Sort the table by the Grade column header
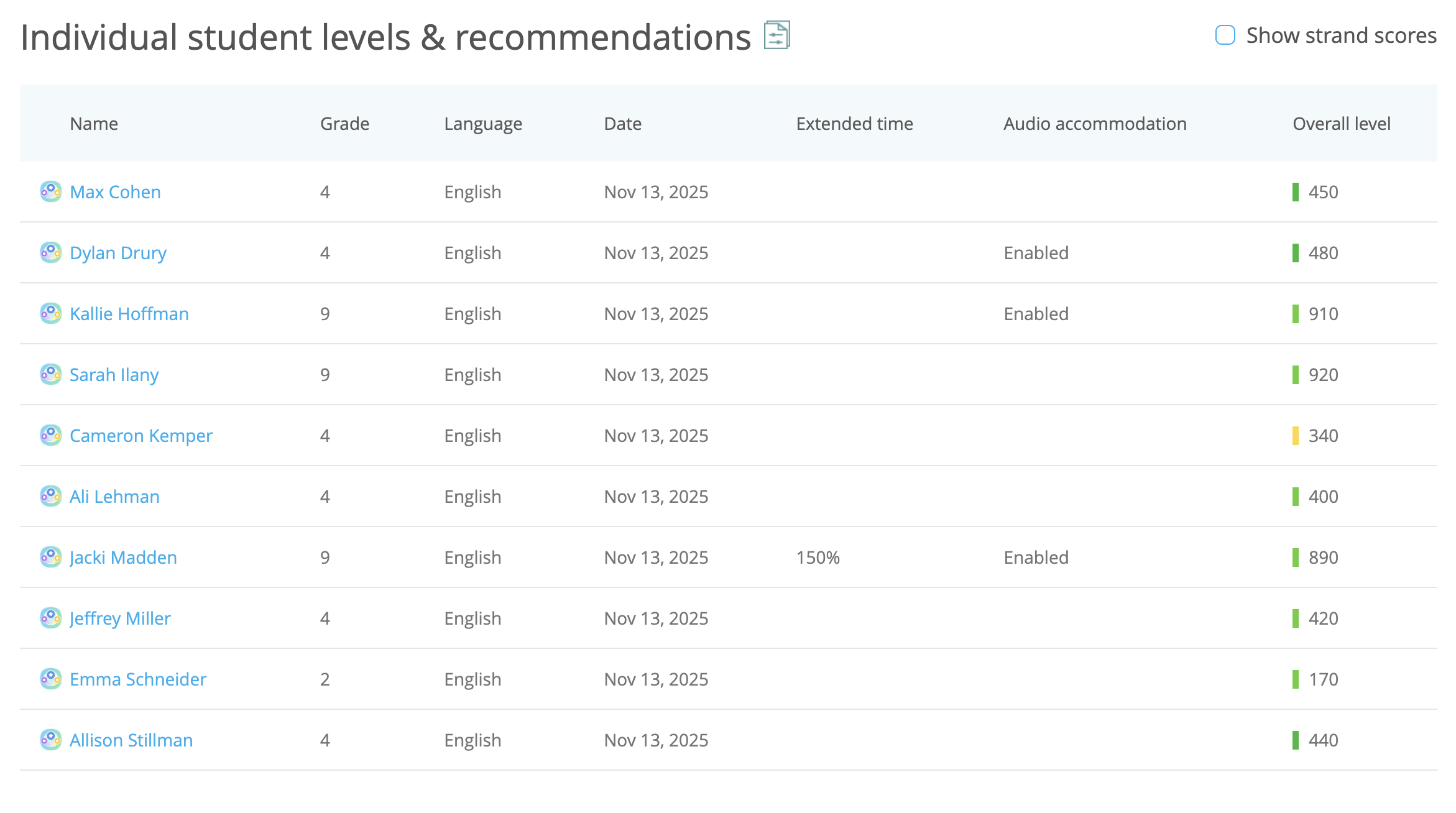The image size is (1456, 813). coord(344,123)
